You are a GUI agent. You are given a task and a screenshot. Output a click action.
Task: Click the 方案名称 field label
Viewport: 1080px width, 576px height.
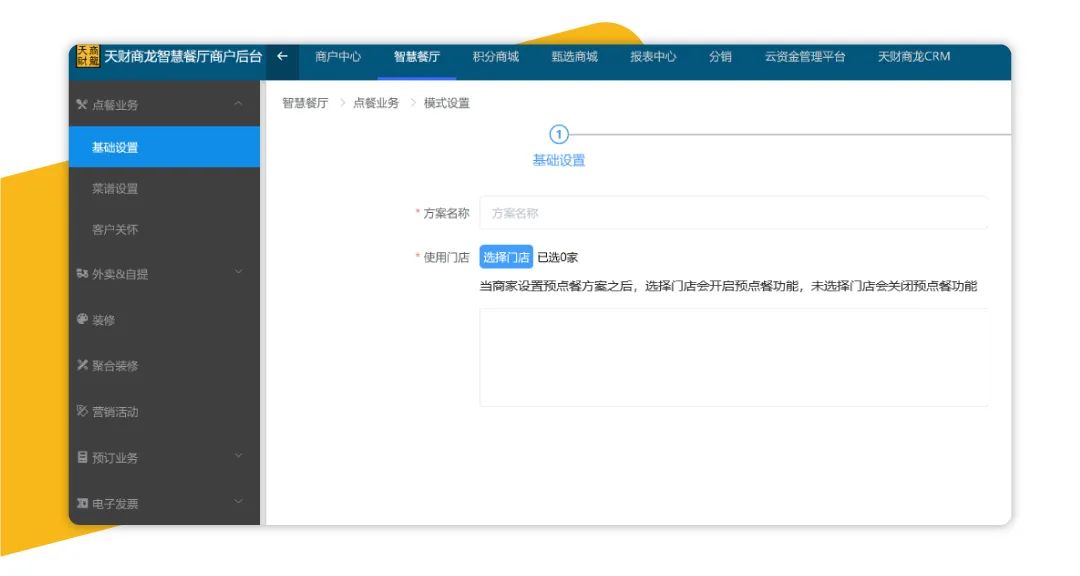(x=446, y=214)
